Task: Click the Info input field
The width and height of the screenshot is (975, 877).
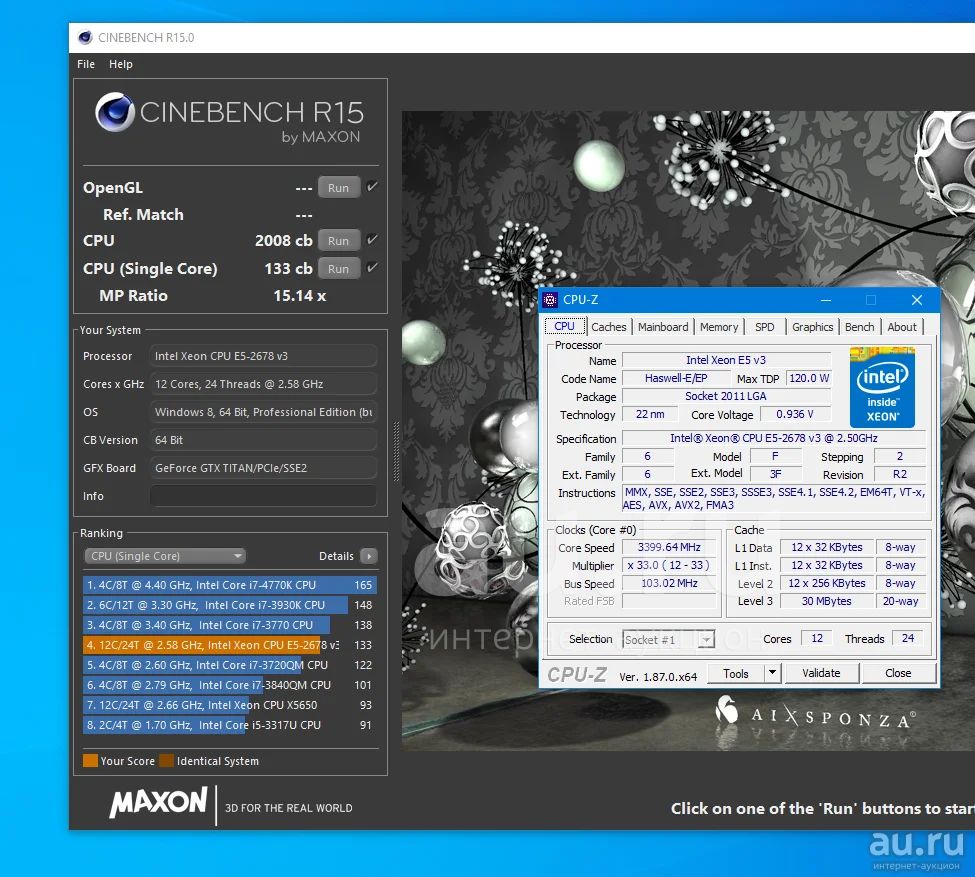Action: tap(263, 496)
